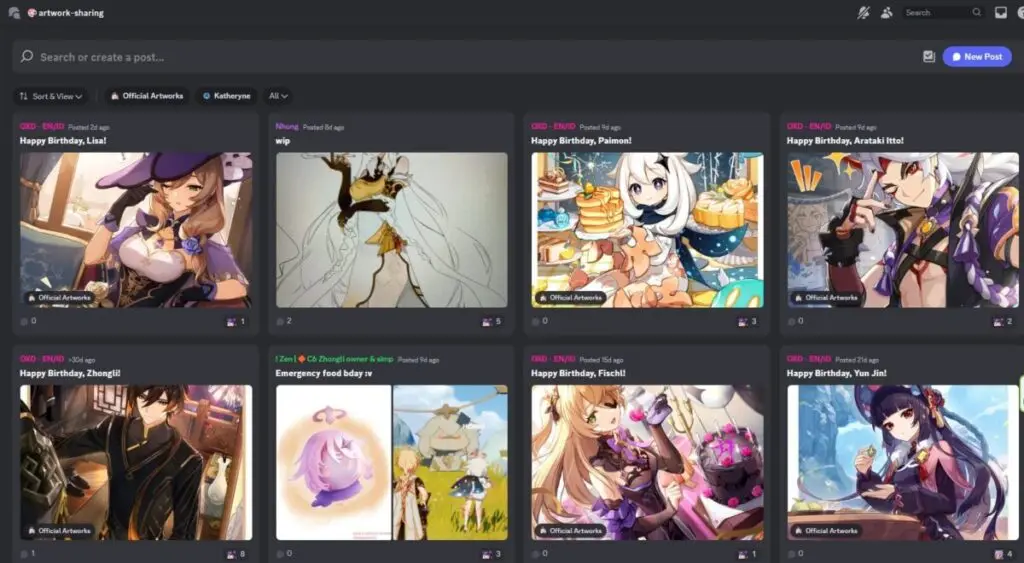Click the notification settings bell icon
Screen dimensions: 1024x563
pos(864,13)
